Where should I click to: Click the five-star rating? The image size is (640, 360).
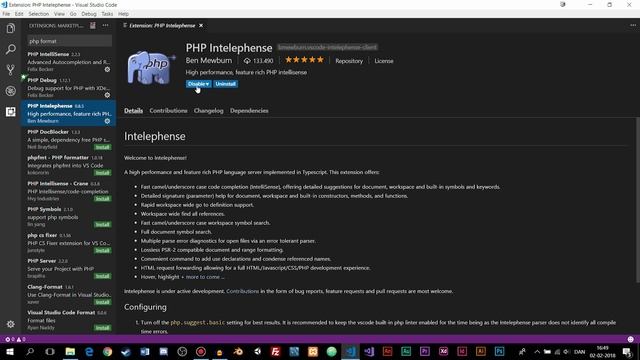[x=304, y=60]
